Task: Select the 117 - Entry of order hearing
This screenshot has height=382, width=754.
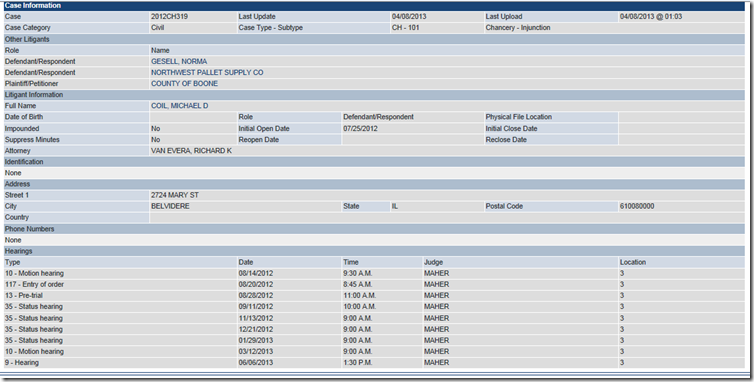Action: coord(34,284)
